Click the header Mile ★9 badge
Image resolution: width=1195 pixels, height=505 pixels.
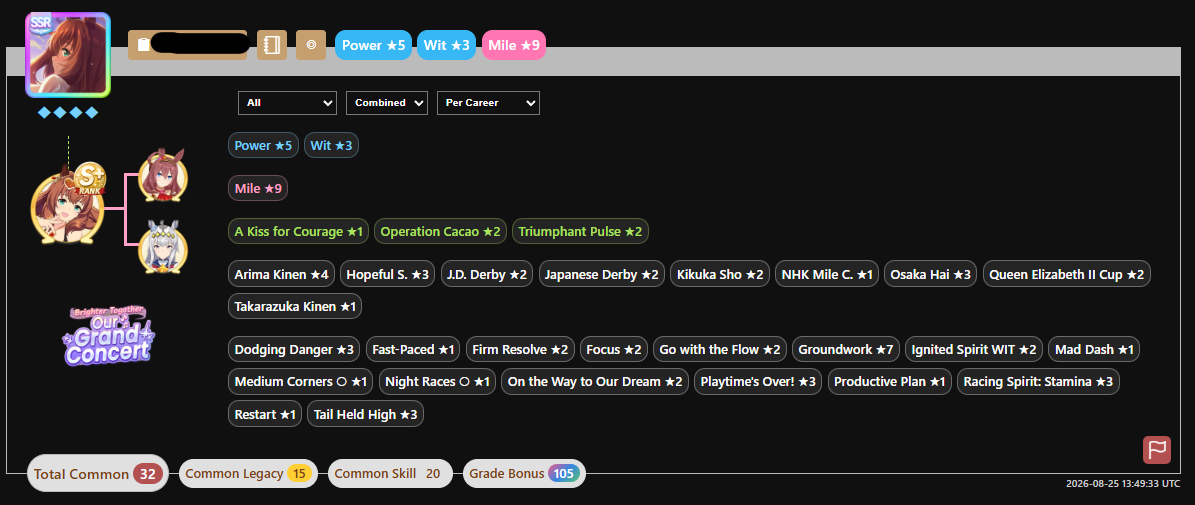[x=514, y=45]
